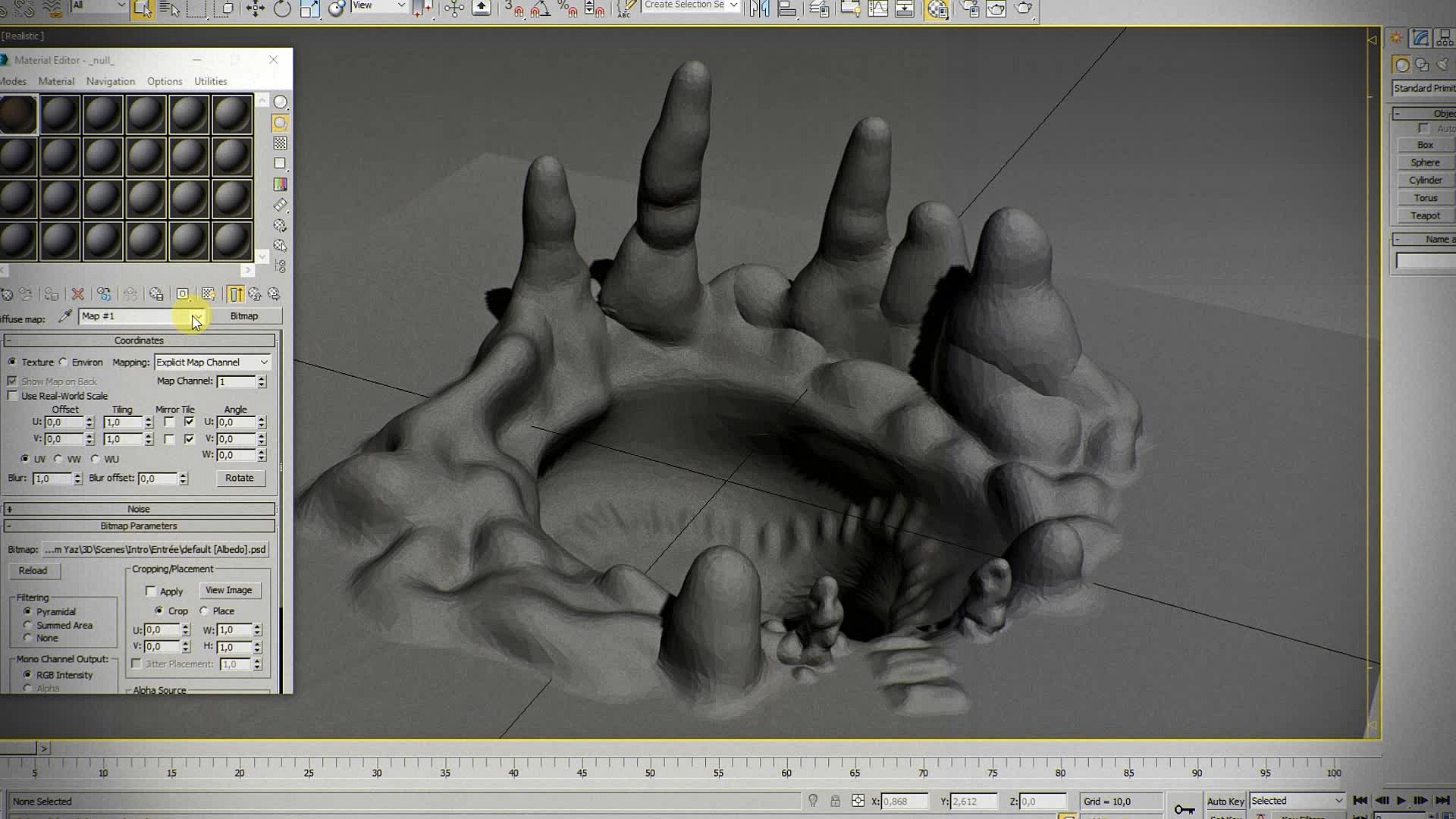Click the red X reset material icon
The image size is (1456, 819).
[77, 294]
